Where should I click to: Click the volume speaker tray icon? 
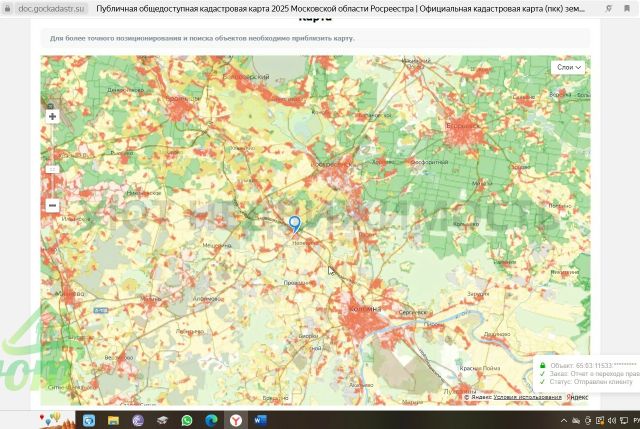(x=612, y=420)
